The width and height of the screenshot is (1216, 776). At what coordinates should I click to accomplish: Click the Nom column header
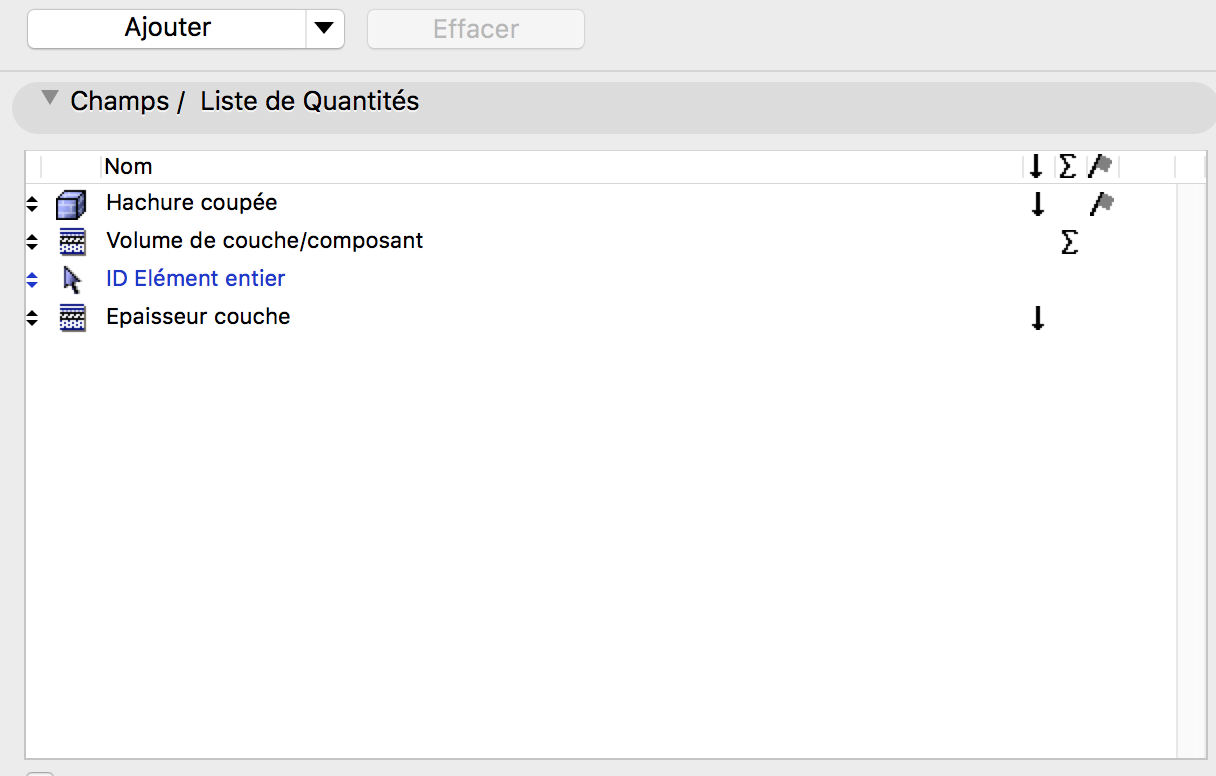(x=128, y=166)
